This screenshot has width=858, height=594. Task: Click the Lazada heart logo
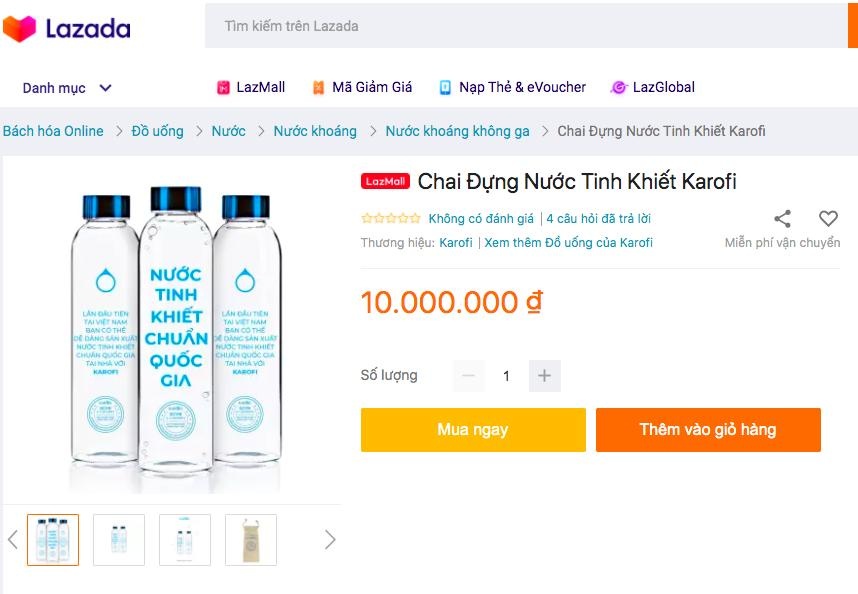[x=19, y=28]
